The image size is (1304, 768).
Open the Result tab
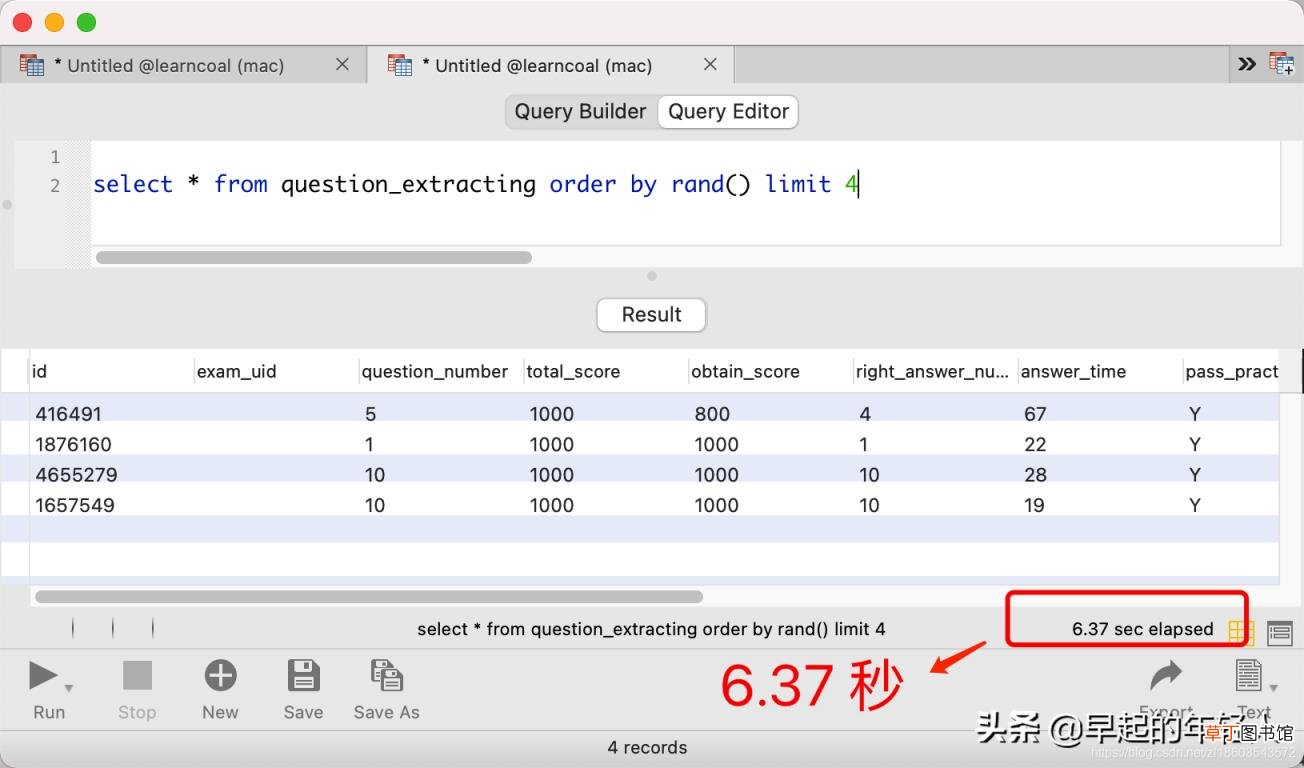click(x=651, y=314)
